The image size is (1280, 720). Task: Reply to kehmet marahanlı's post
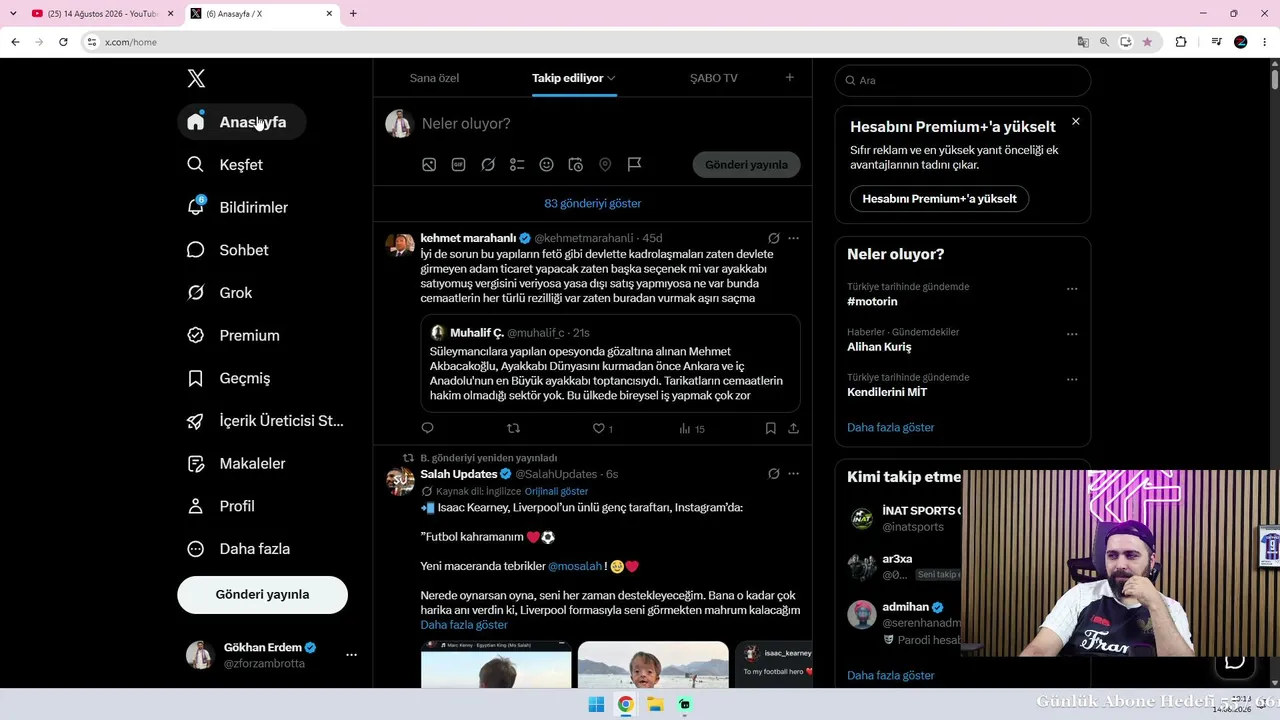(x=427, y=428)
